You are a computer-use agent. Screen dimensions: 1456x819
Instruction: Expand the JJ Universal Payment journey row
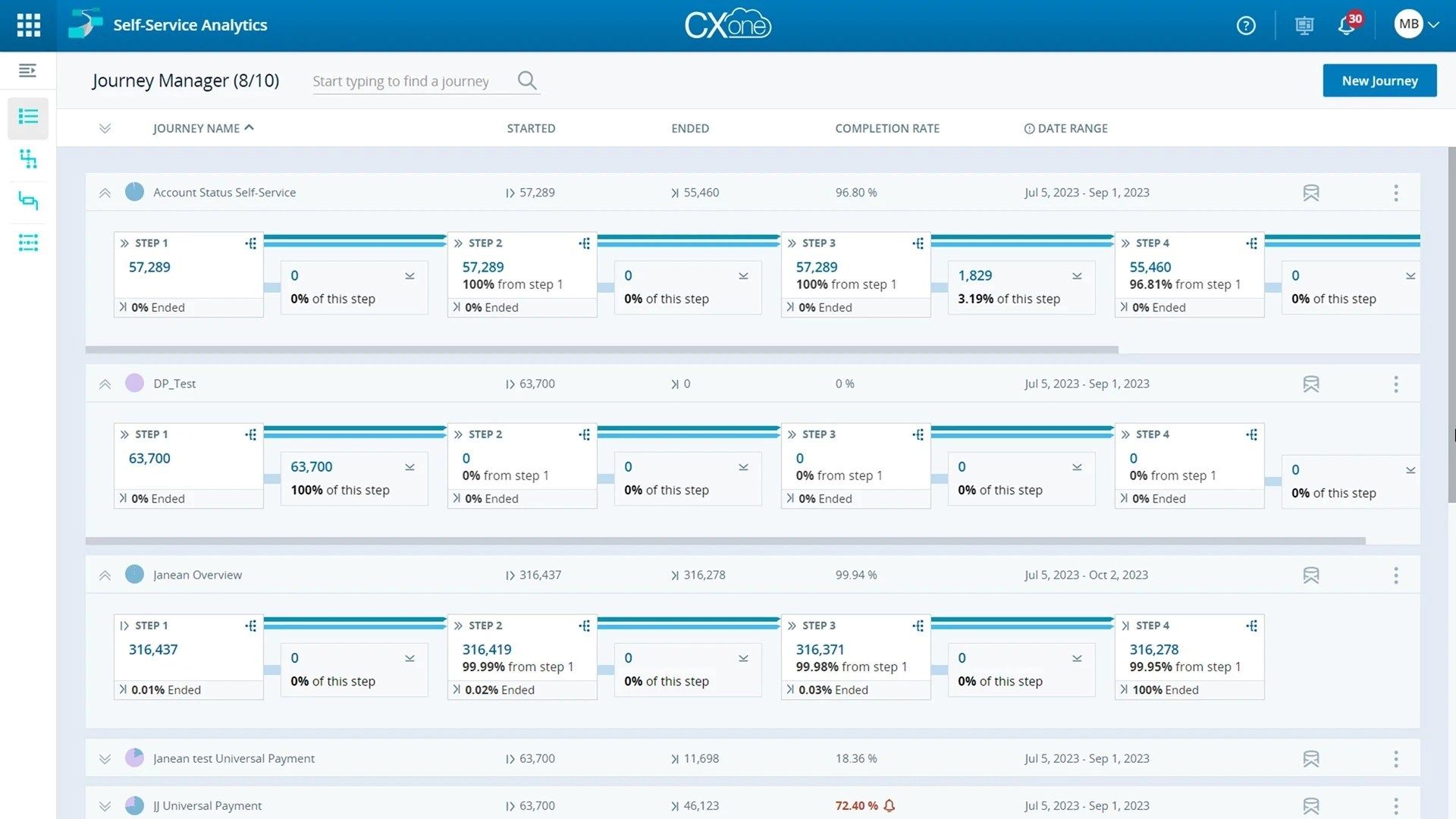[105, 806]
